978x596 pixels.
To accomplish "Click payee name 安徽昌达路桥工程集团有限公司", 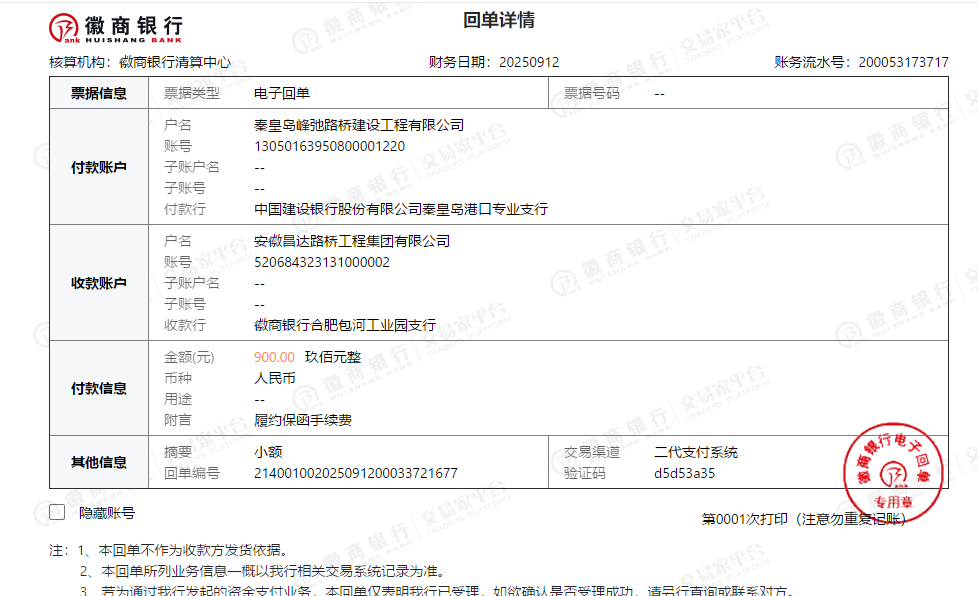I will (x=352, y=241).
